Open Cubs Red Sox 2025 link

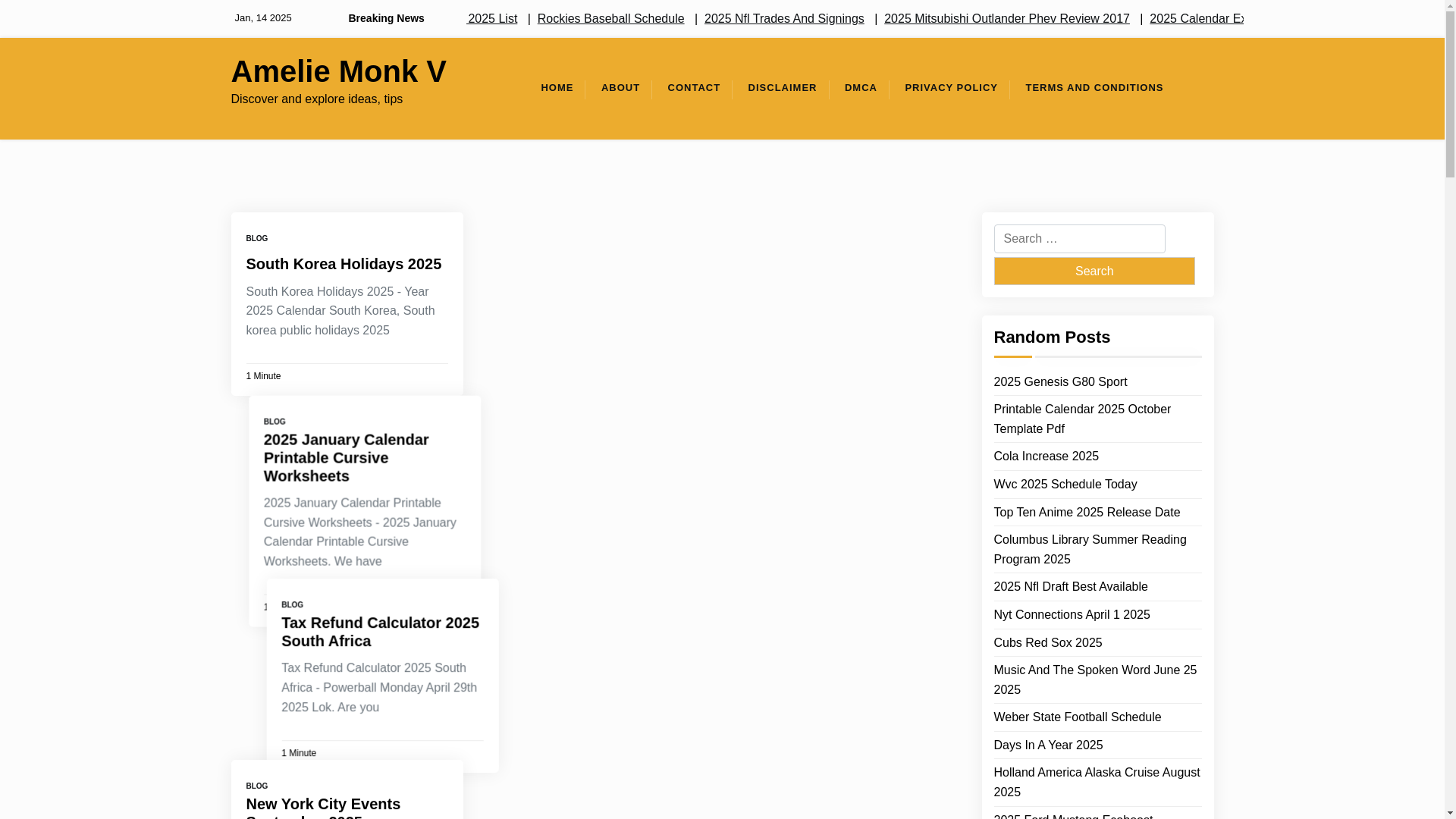pyautogui.click(x=1047, y=642)
